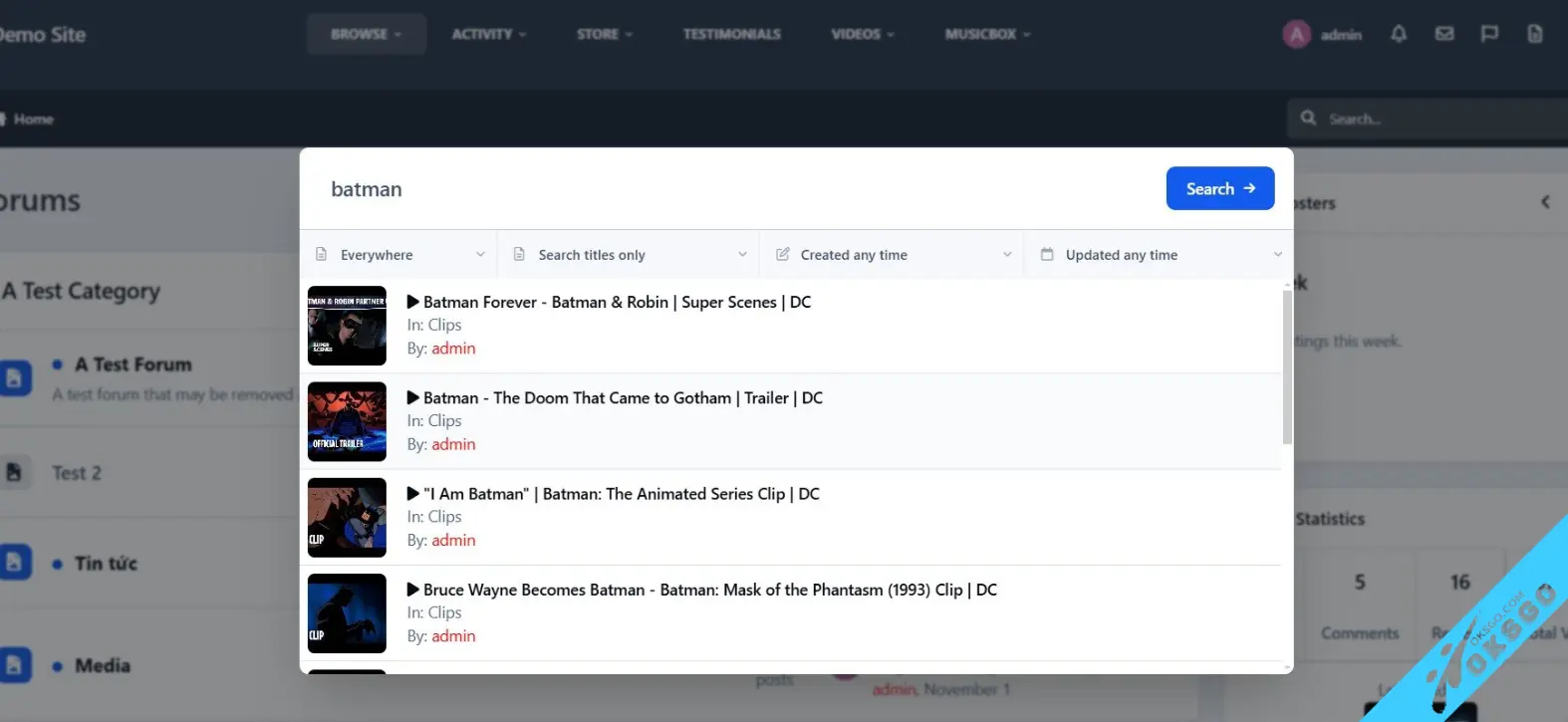The width and height of the screenshot is (1568, 722).
Task: Click the blue Search button
Action: coord(1219,188)
